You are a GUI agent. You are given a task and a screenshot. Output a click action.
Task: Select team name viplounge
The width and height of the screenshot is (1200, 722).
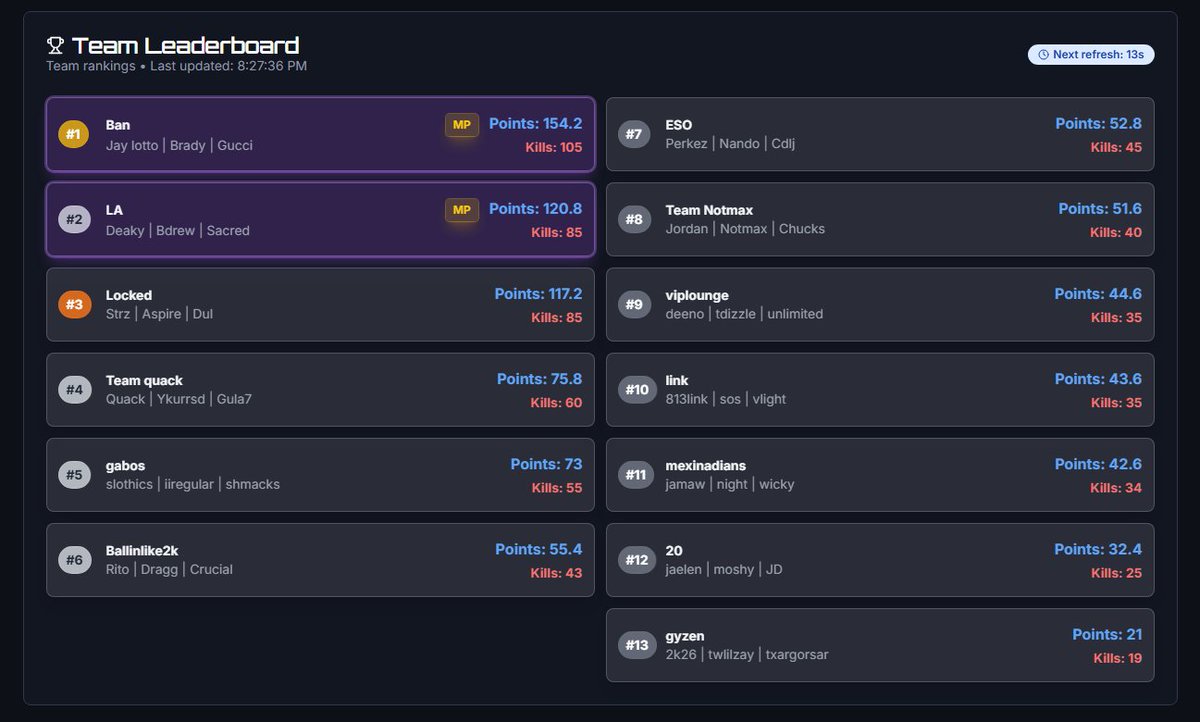coord(697,295)
